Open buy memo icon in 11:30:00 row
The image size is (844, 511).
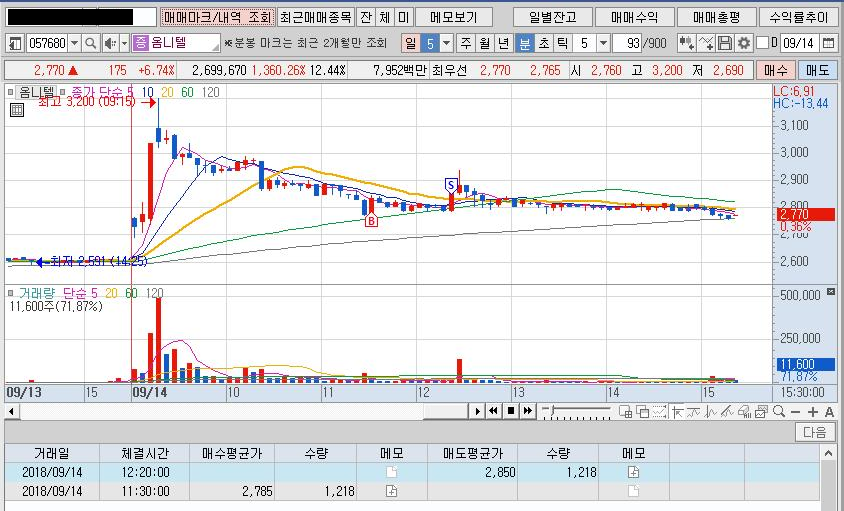point(391,491)
